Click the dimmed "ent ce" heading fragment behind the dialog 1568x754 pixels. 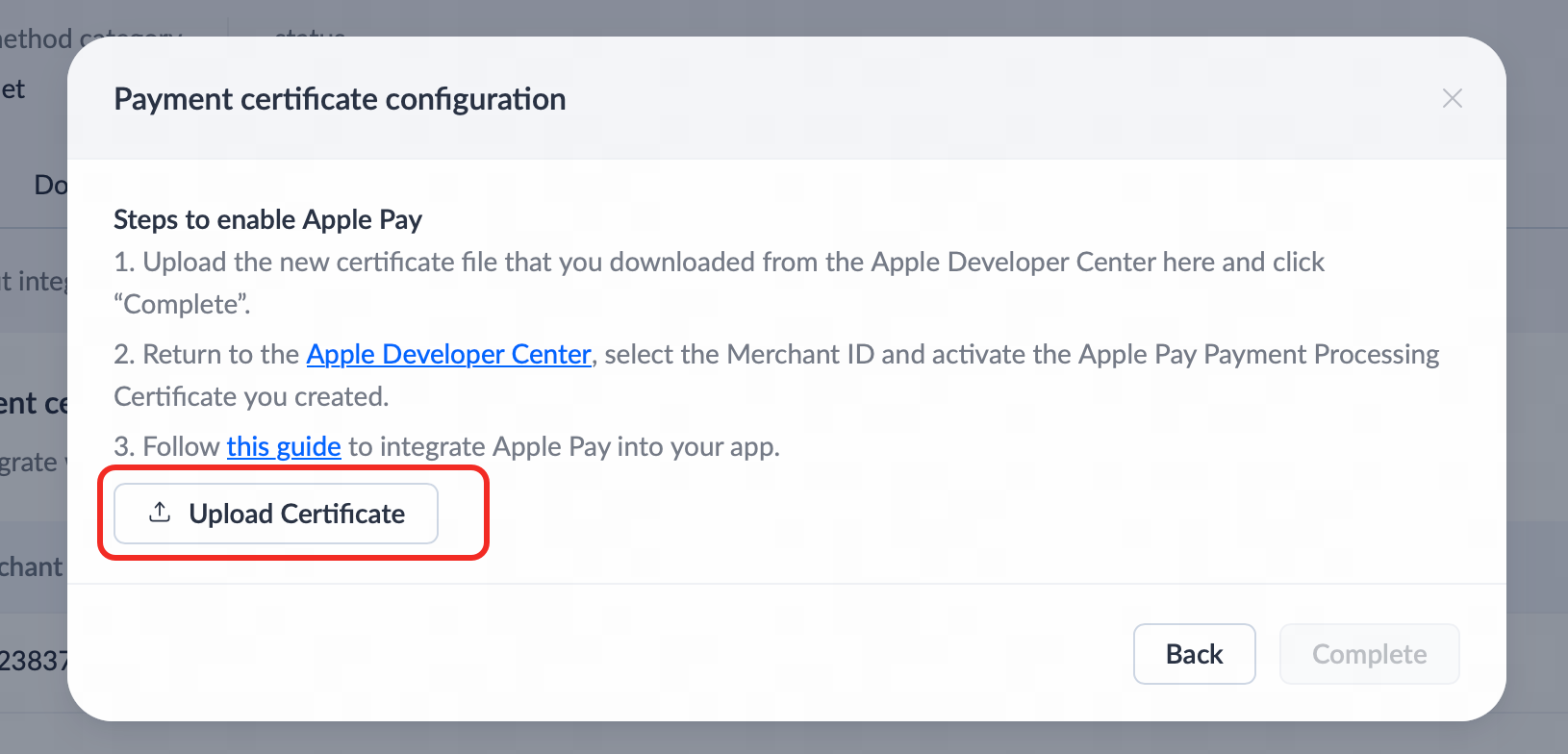click(x=33, y=403)
